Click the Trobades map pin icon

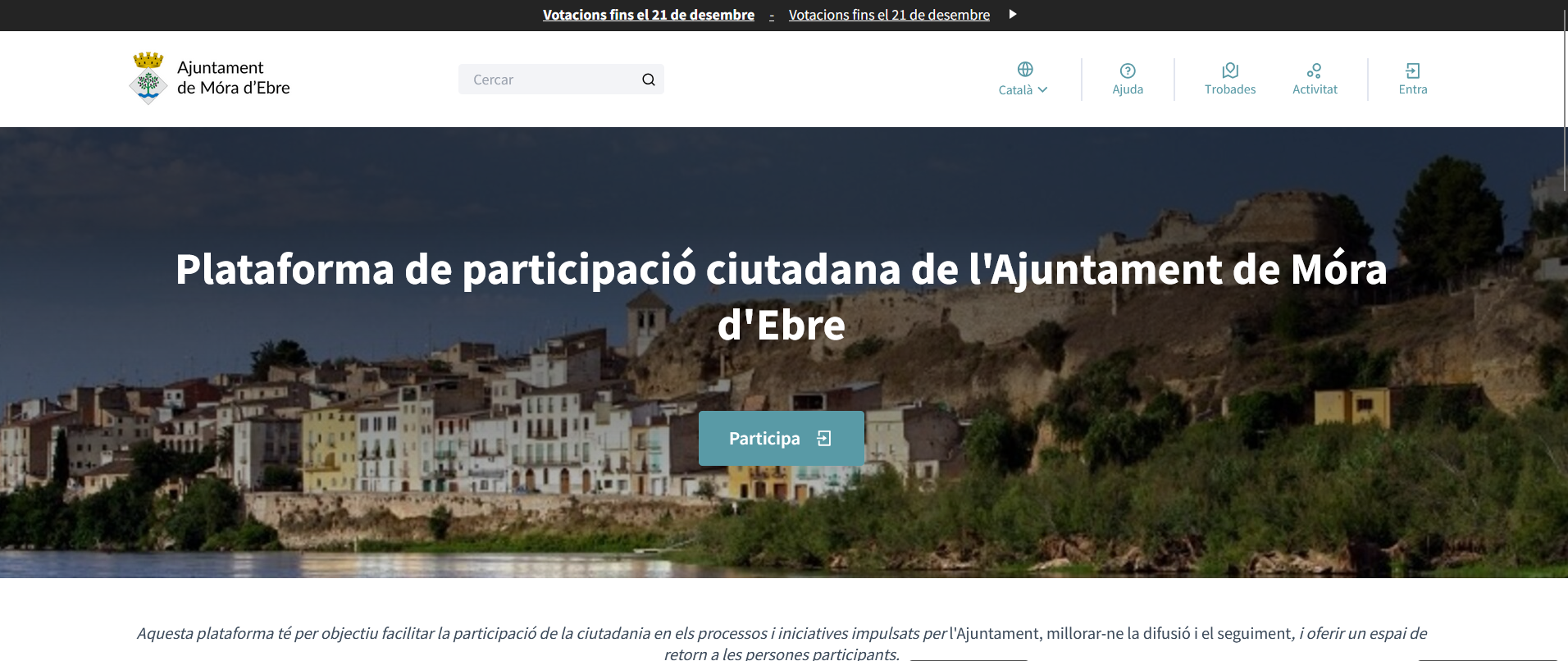click(1229, 71)
